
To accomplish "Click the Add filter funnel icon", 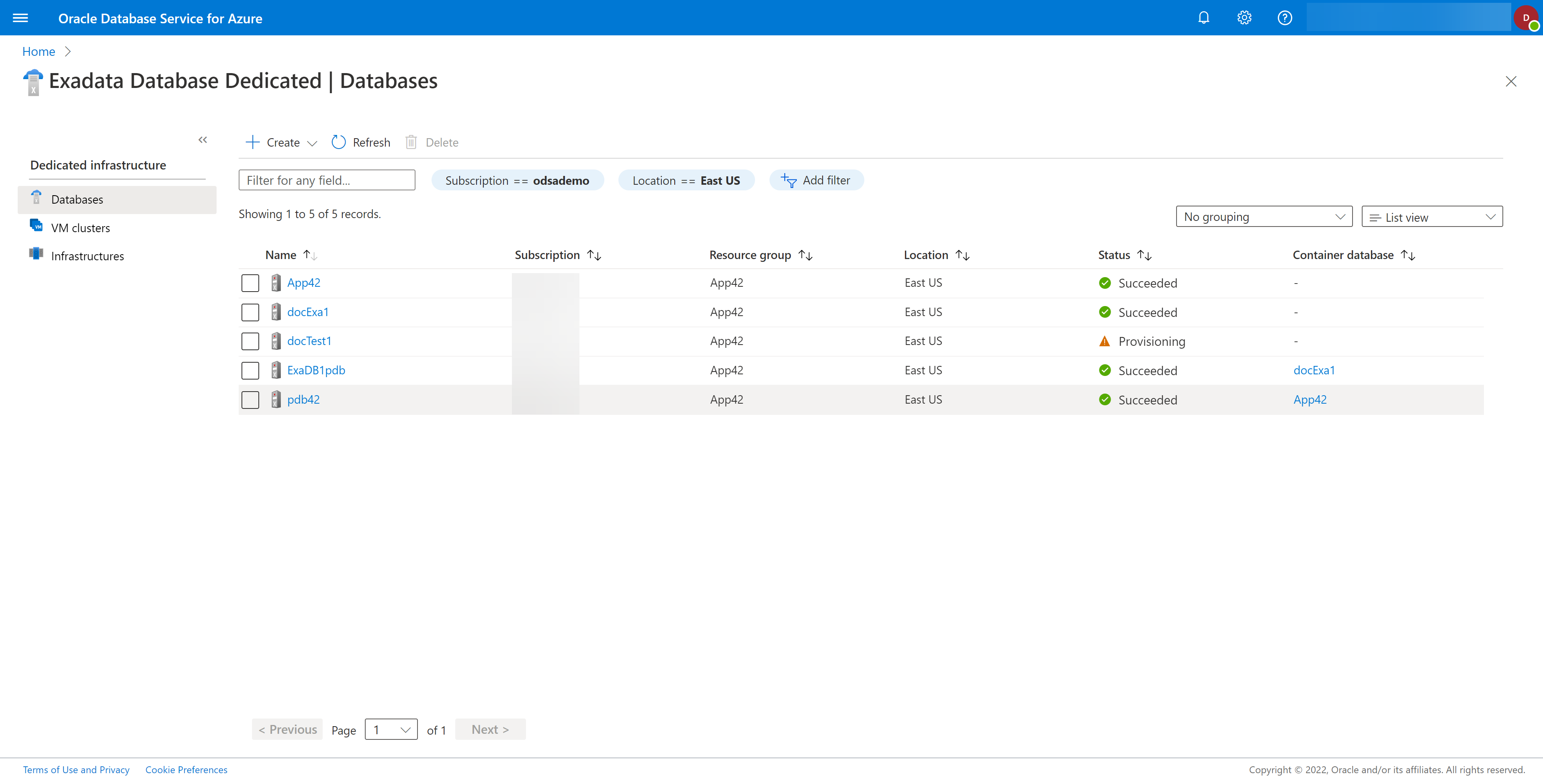I will (x=789, y=180).
